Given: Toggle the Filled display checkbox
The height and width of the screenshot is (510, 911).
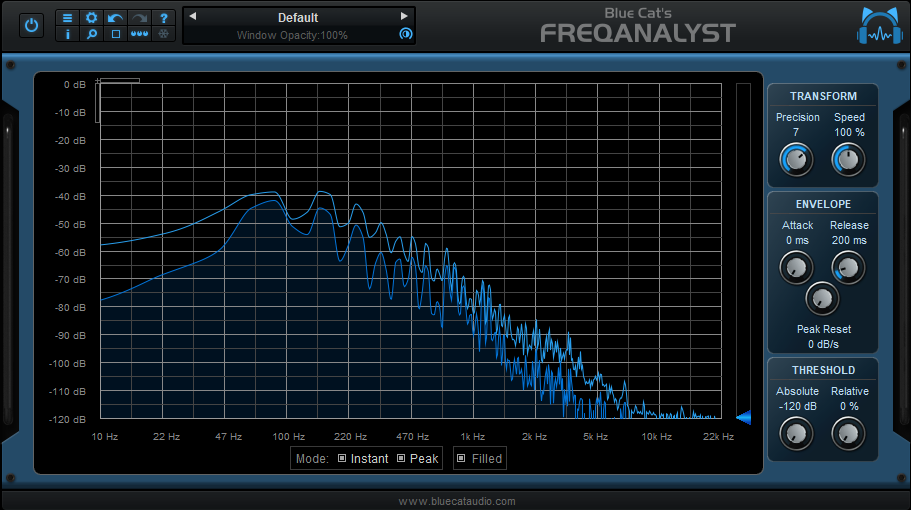Looking at the screenshot, I should coord(461,458).
